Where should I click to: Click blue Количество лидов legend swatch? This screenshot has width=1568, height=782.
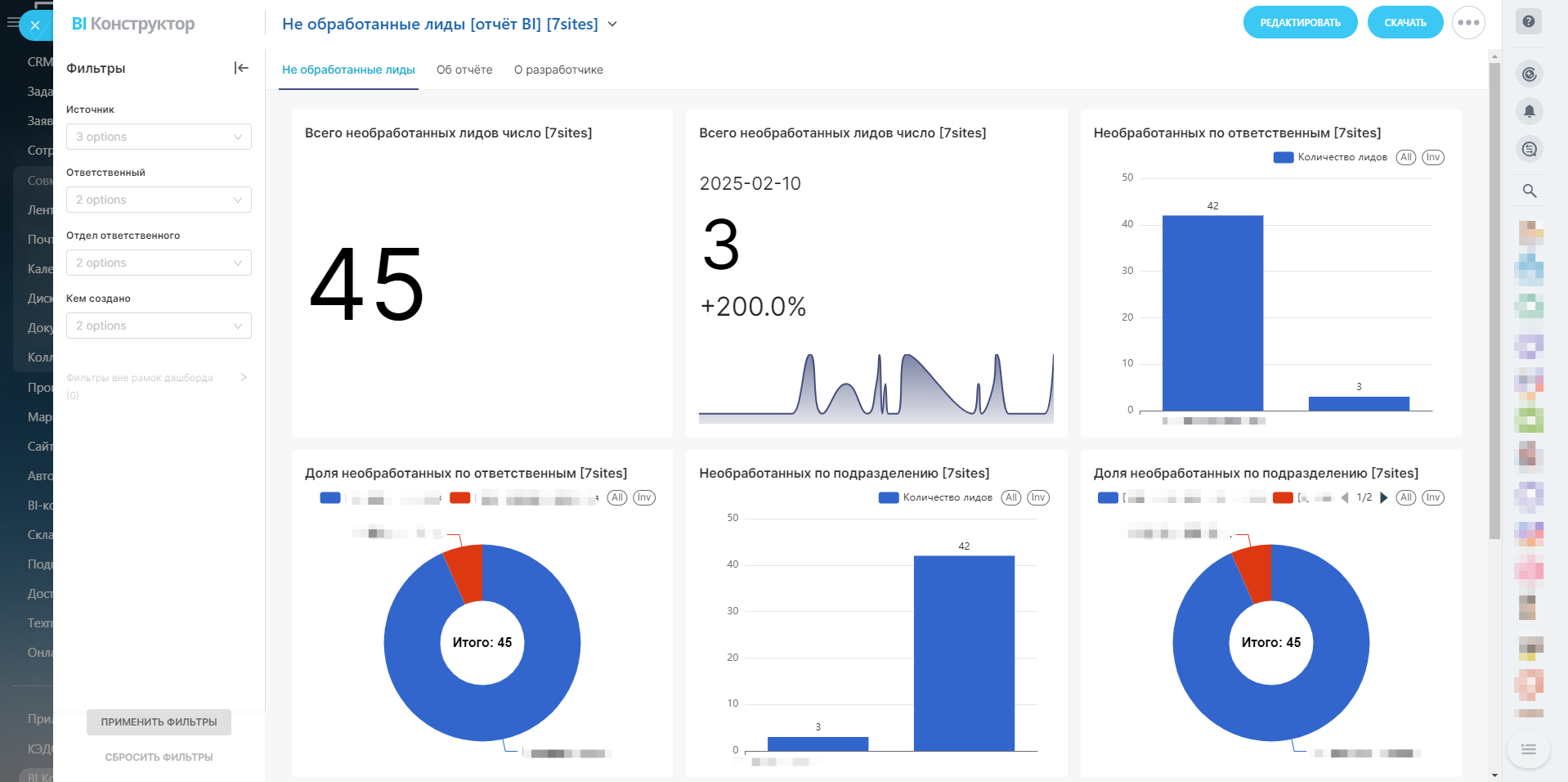(1283, 157)
